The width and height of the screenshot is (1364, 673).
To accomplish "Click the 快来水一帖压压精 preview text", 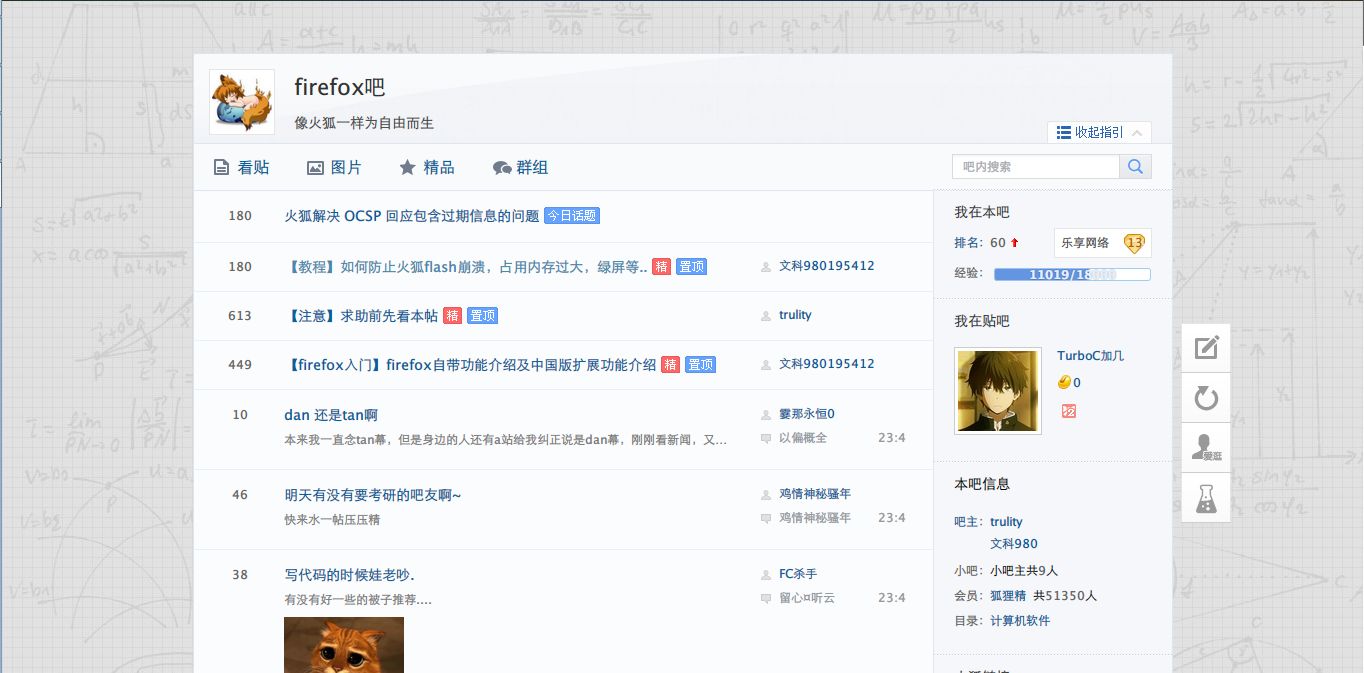I will pos(332,520).
